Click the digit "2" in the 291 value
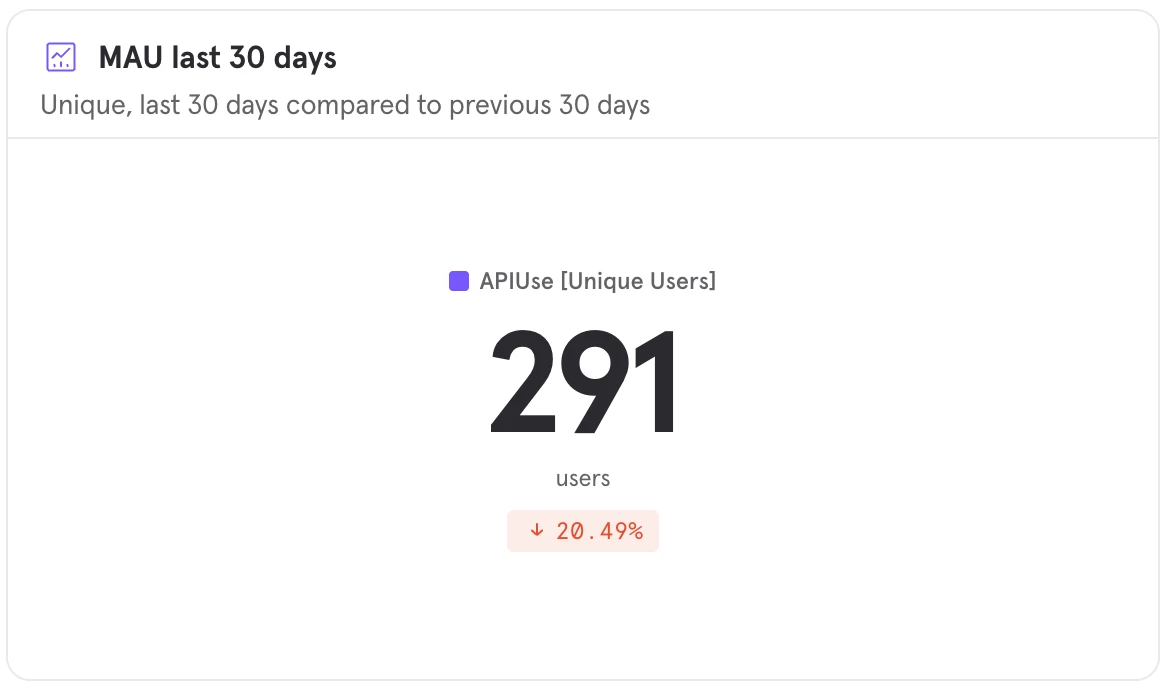Image resolution: width=1176 pixels, height=694 pixels. (x=524, y=383)
